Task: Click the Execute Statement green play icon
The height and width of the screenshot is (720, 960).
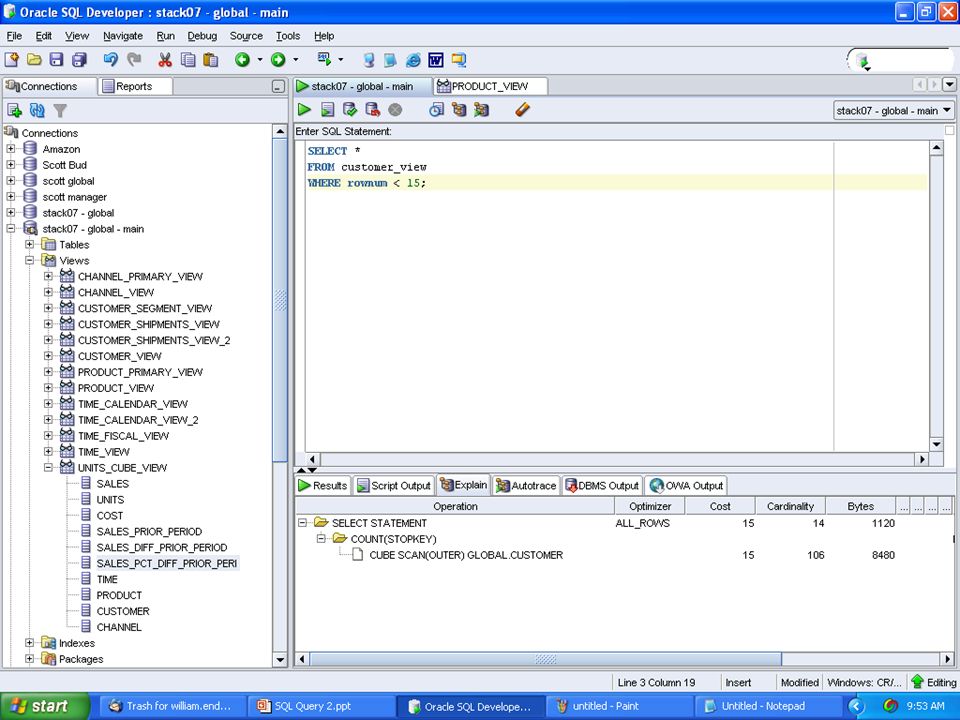Action: (304, 110)
